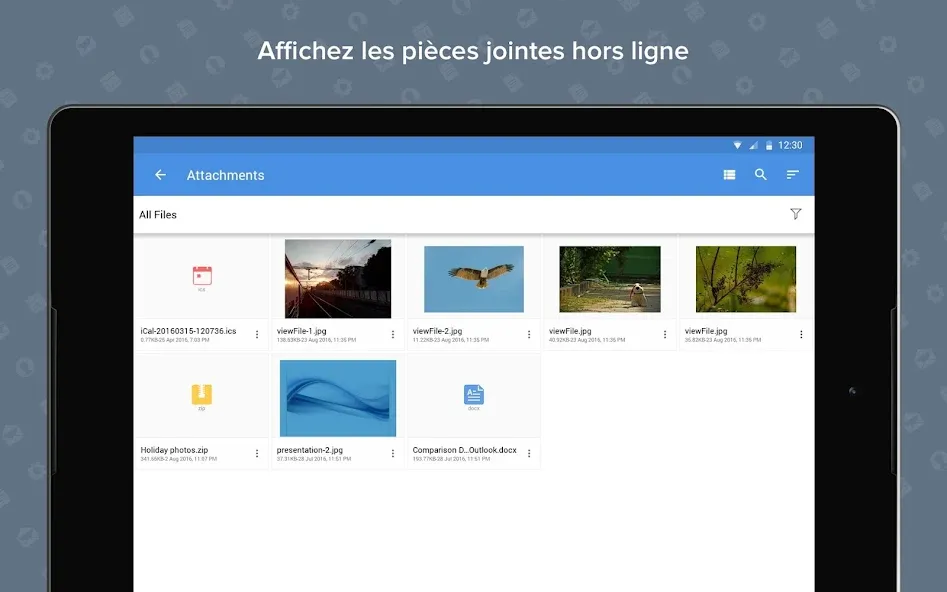
Task: Open more options for Holiday photos.zip
Action: tap(257, 454)
